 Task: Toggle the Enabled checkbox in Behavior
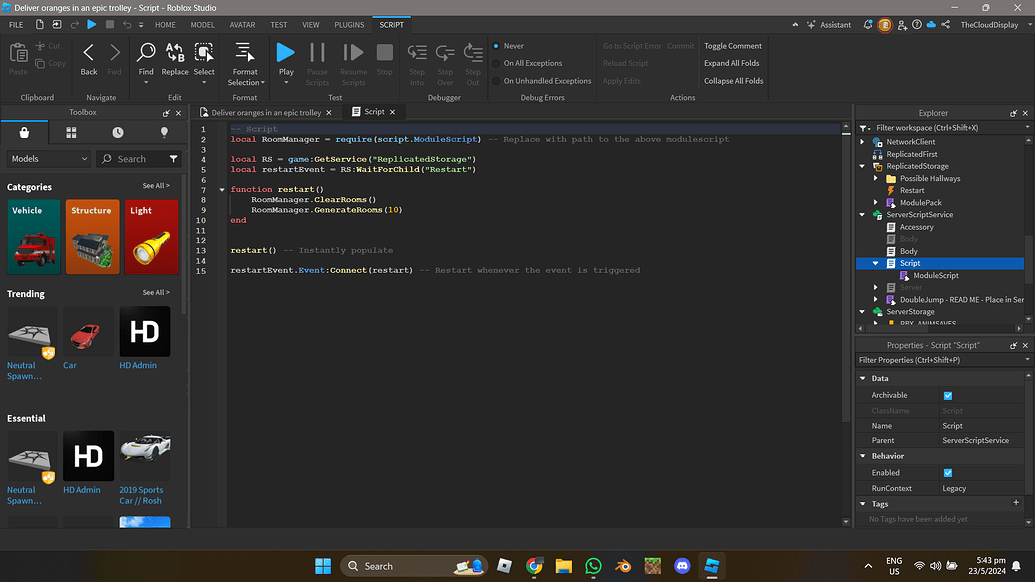point(948,473)
